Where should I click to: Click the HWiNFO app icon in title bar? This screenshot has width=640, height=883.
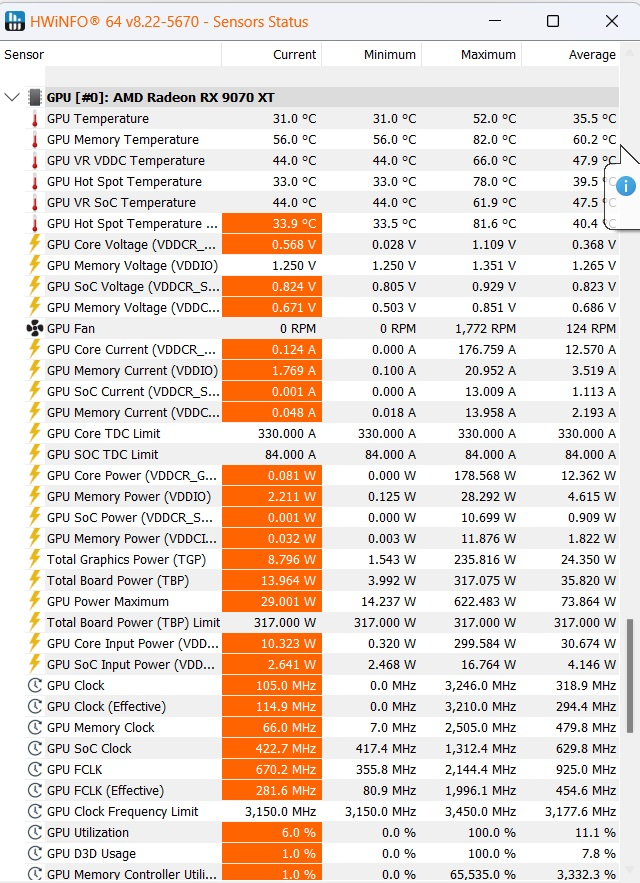(x=15, y=21)
